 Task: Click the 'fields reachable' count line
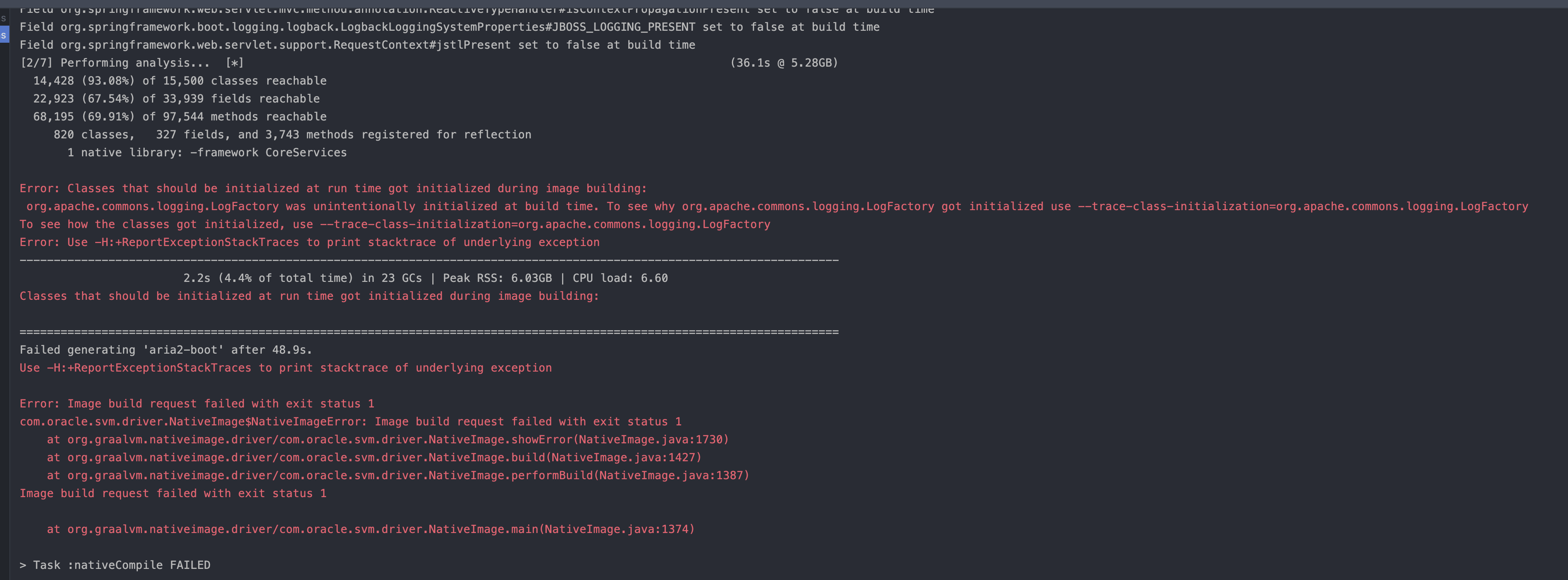[176, 99]
